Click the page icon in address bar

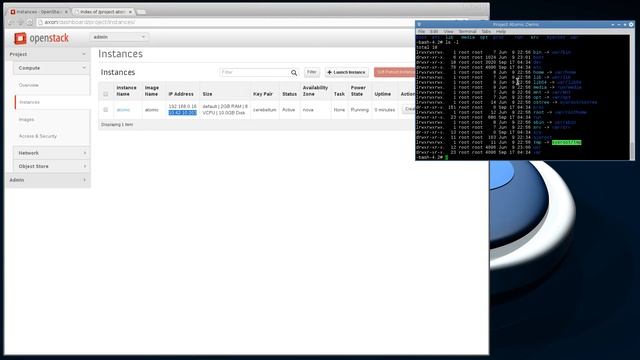tap(40, 22)
